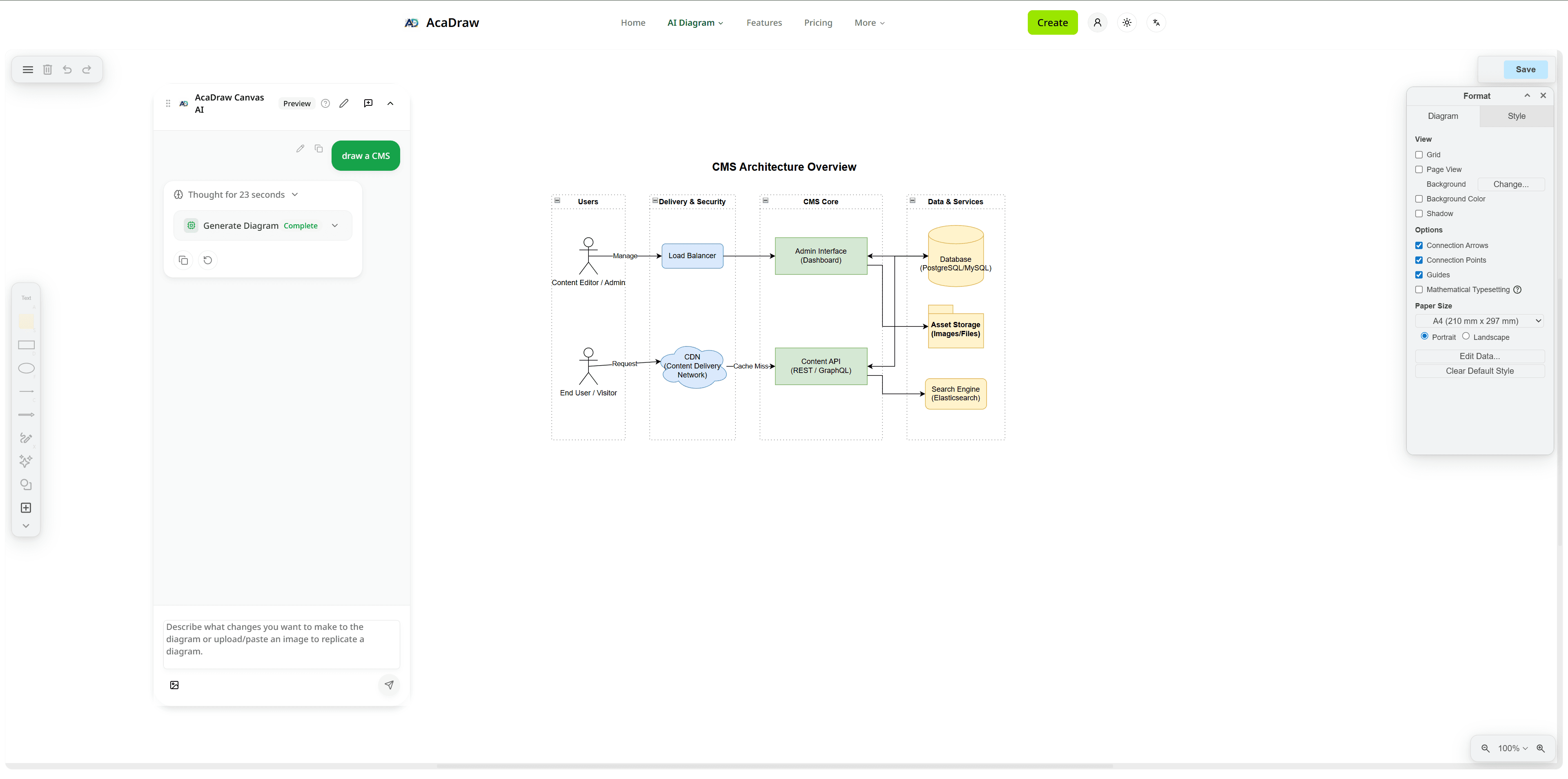
Task: Expand the Generate Diagram details chevron
Action: pos(335,225)
